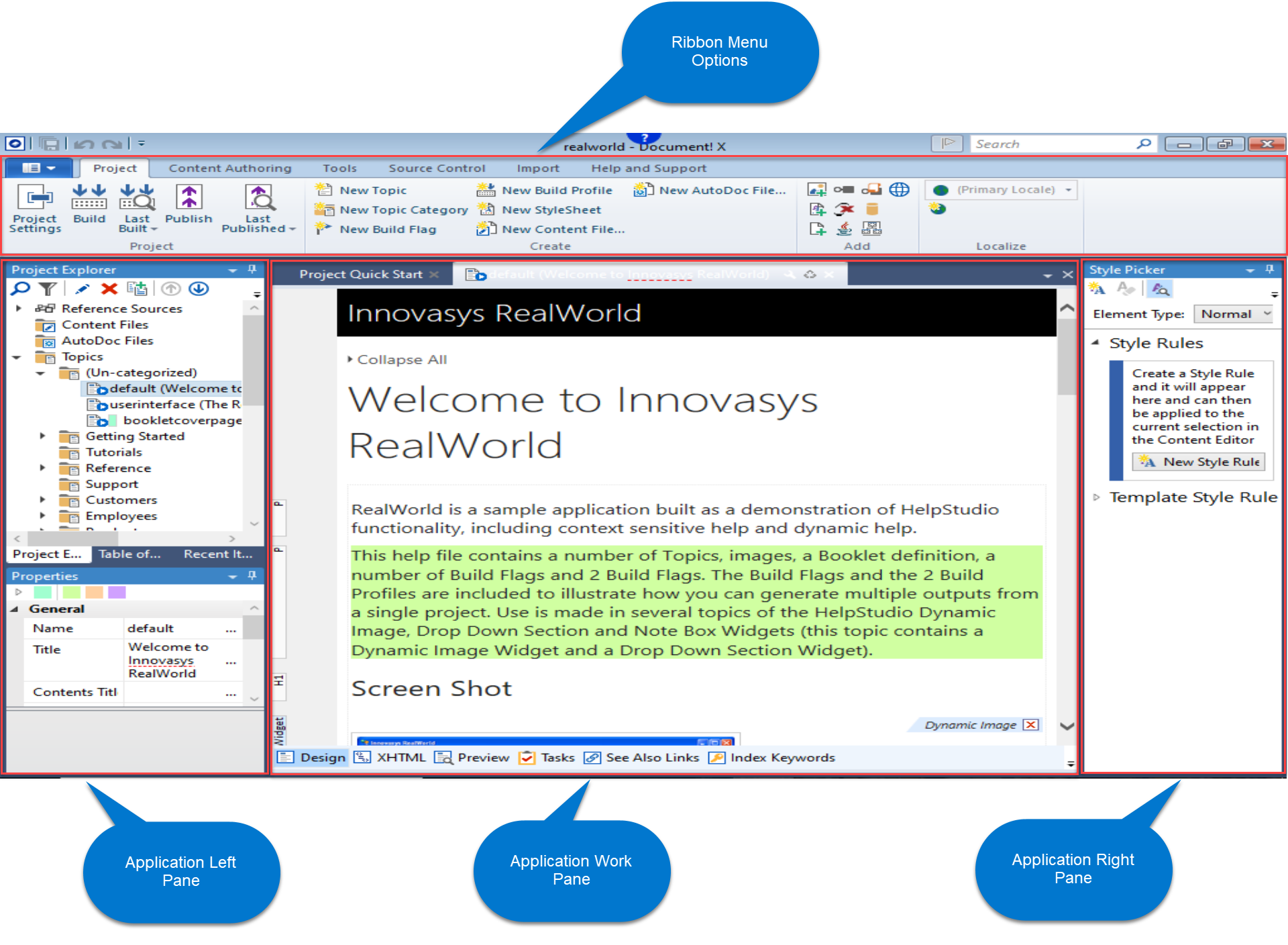Switch to XHTML editor view
Screen dimensions: 1288x945
tap(390, 757)
